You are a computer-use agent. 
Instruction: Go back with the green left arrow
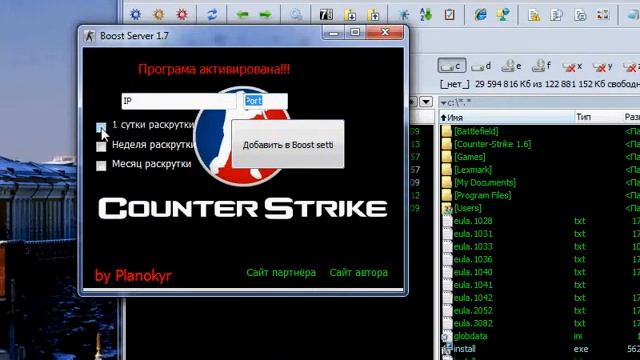coord(242,15)
